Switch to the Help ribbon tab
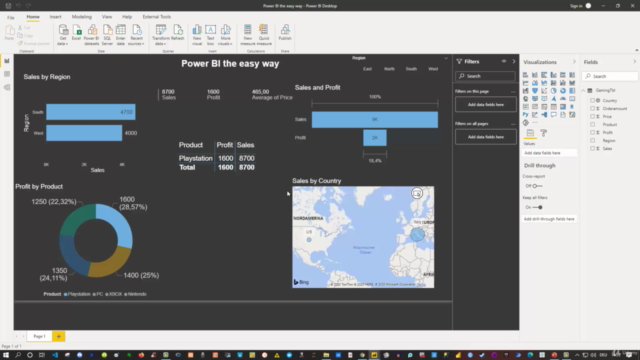Image resolution: width=640 pixels, height=360 pixels. click(127, 17)
